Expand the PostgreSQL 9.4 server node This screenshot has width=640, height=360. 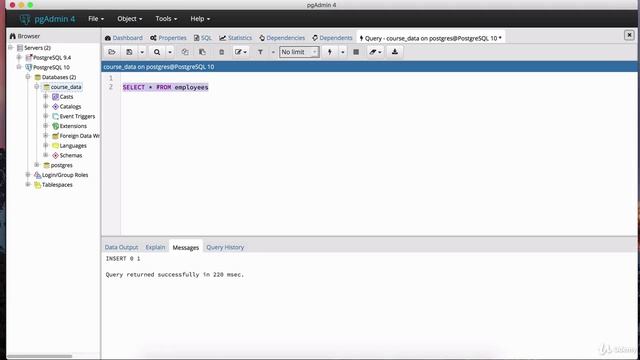(19, 58)
